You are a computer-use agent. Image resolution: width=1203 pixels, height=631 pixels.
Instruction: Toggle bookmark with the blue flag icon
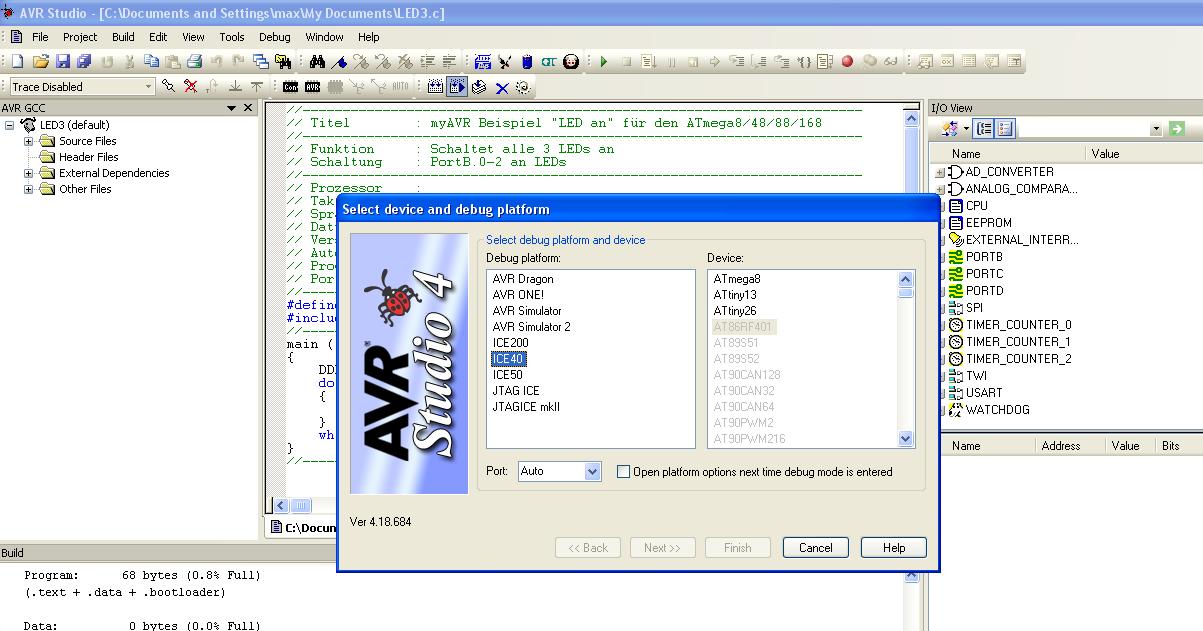[339, 61]
